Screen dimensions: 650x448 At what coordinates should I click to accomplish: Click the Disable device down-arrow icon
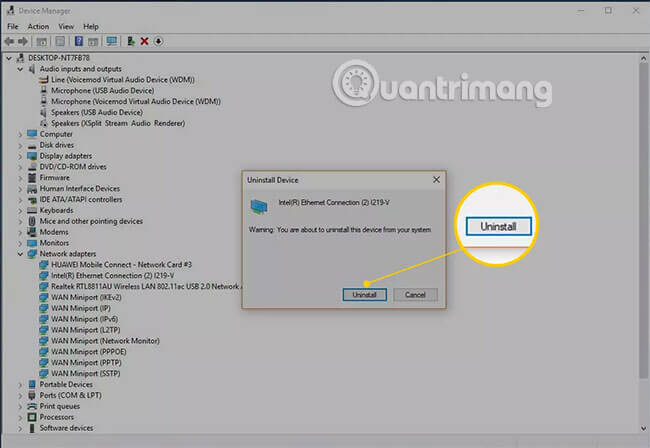coord(158,41)
